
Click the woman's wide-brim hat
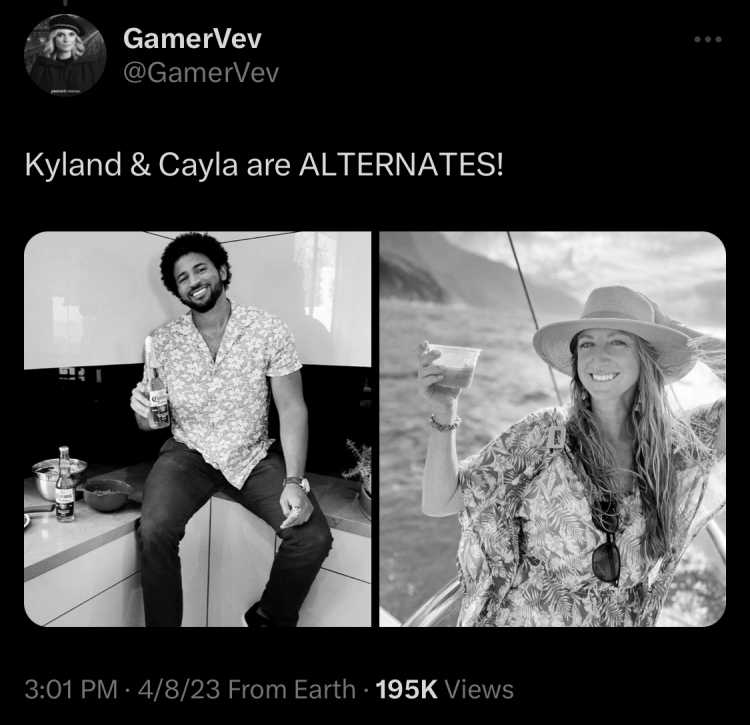[615, 330]
